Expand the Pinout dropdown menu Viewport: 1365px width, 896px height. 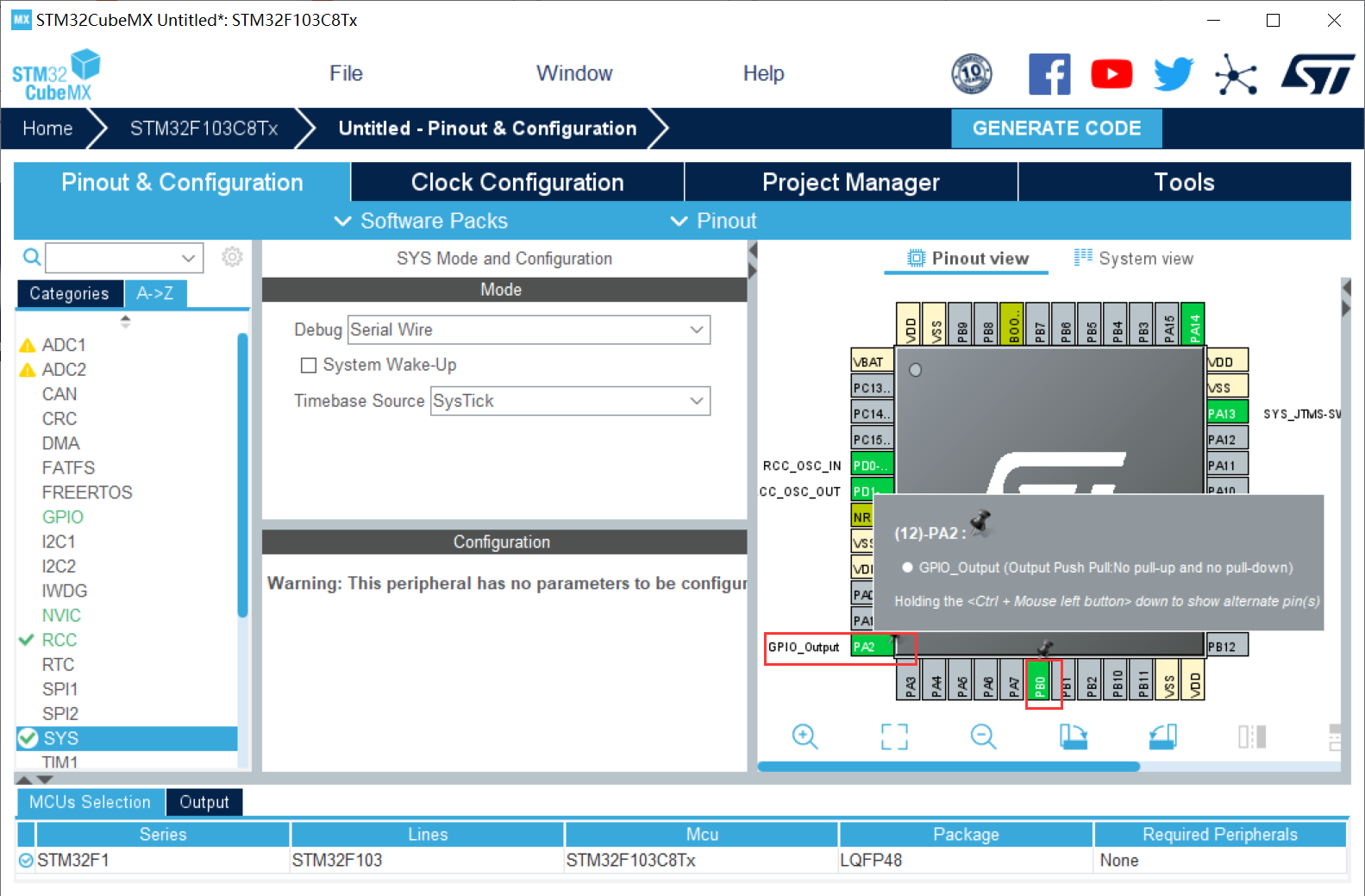[714, 221]
